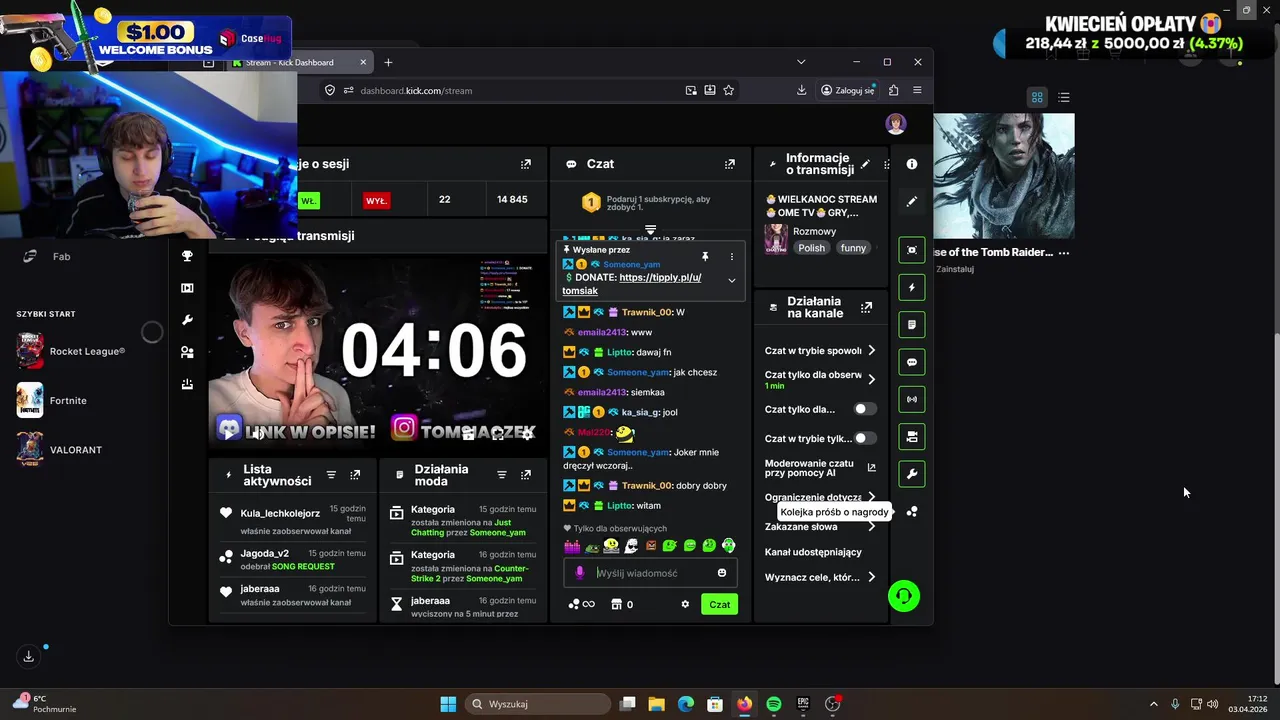Switch Epic library to grid view

click(1037, 97)
